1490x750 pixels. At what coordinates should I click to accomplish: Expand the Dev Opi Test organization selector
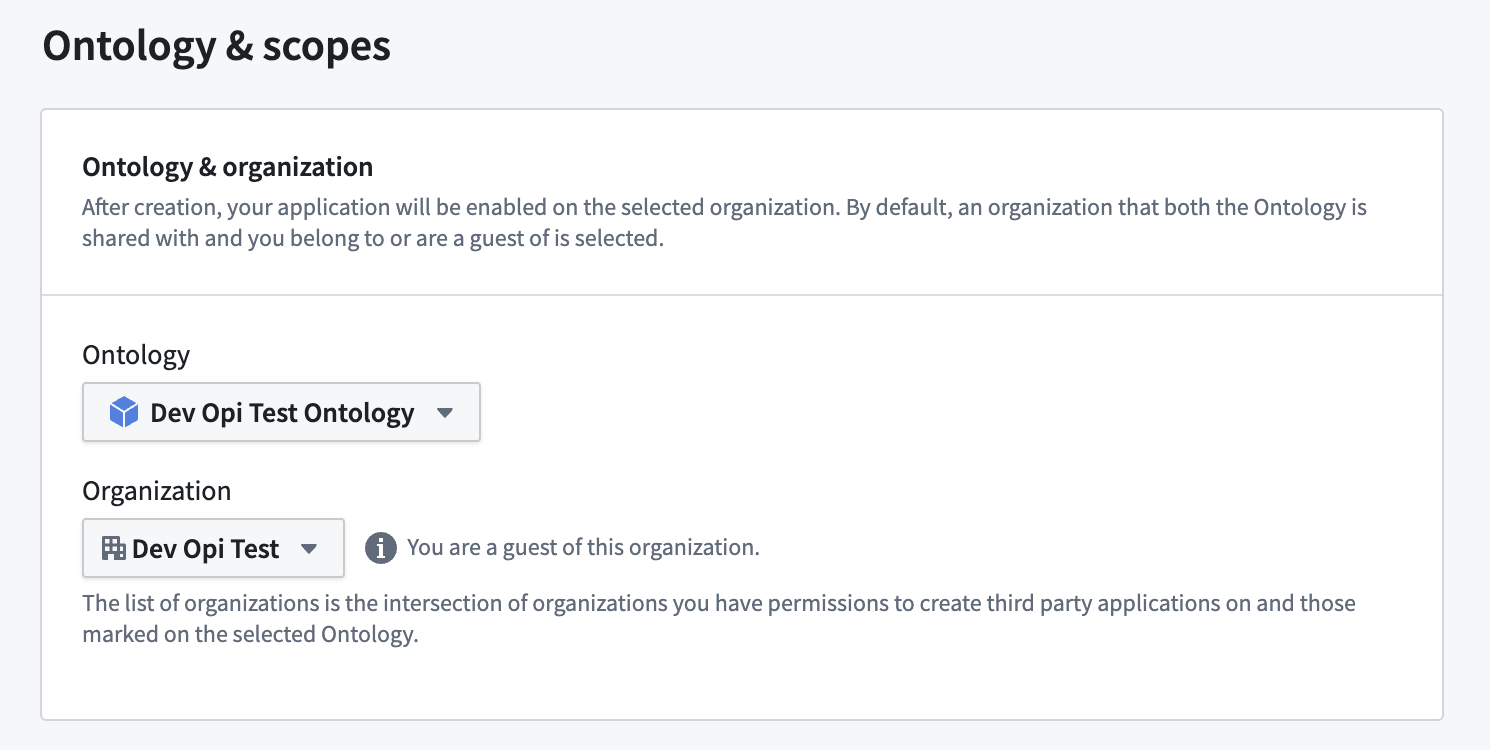[213, 548]
